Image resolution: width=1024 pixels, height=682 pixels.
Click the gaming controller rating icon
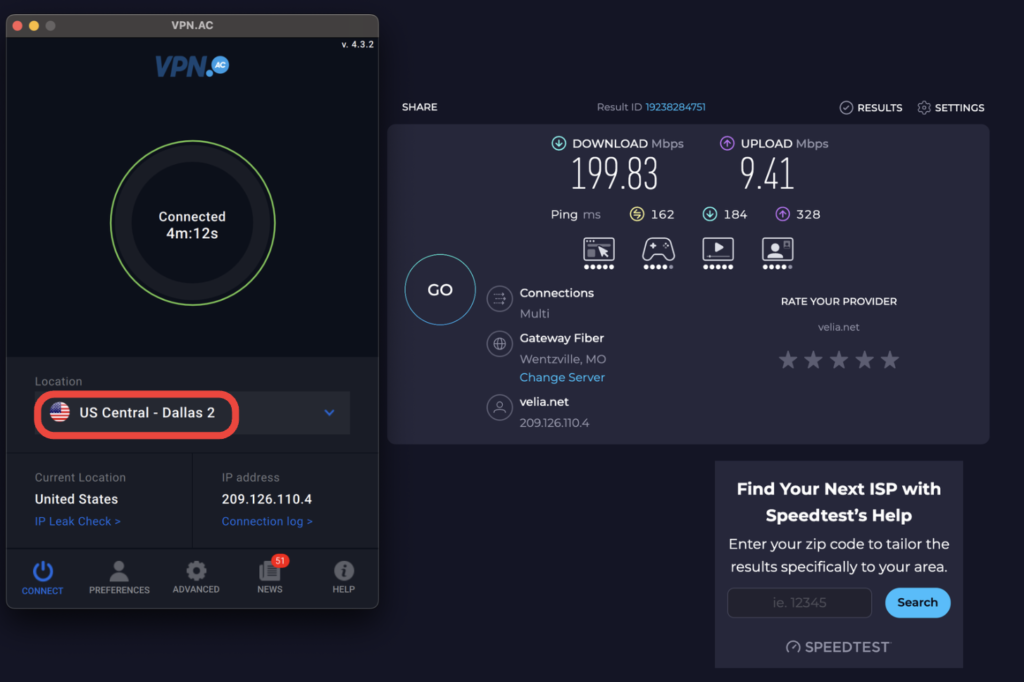[x=658, y=253]
